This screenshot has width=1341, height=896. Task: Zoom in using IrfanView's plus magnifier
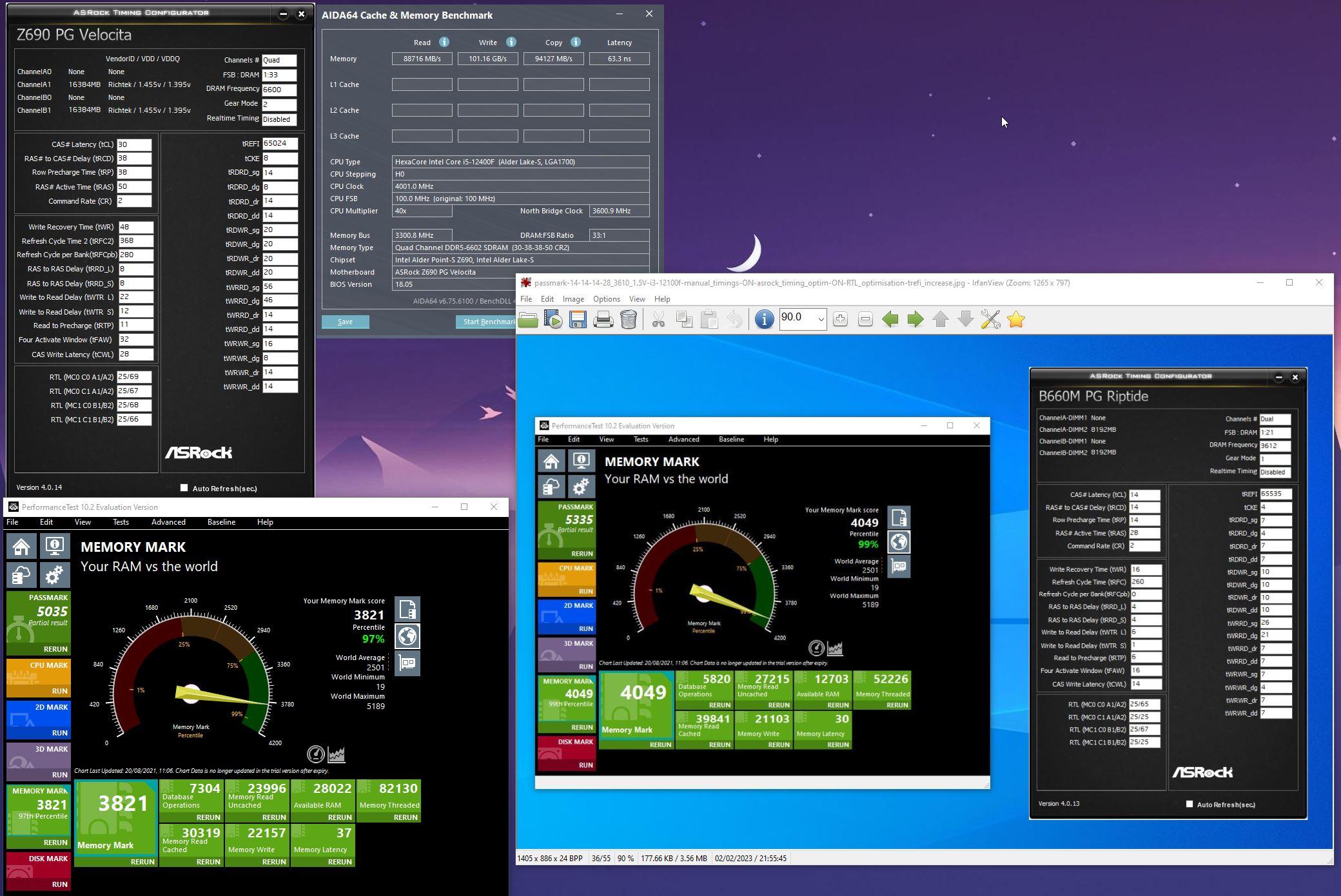[840, 319]
